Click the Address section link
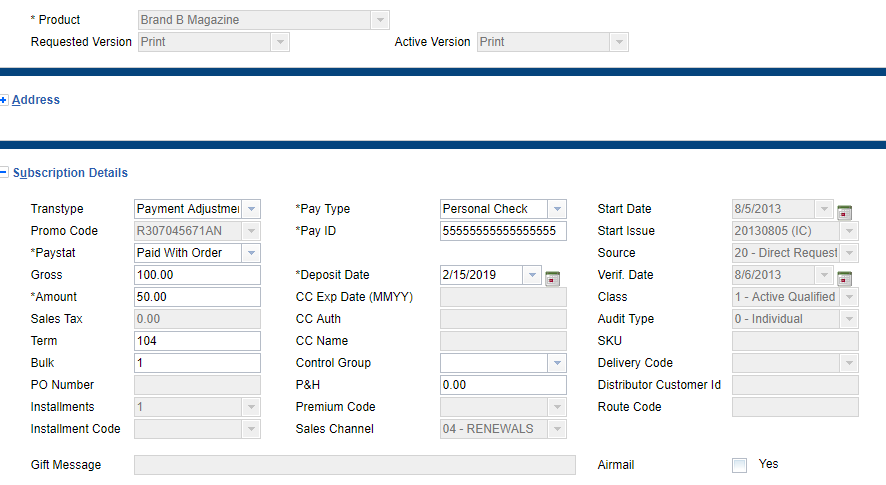Viewport: 886px width, 485px height. click(x=36, y=100)
